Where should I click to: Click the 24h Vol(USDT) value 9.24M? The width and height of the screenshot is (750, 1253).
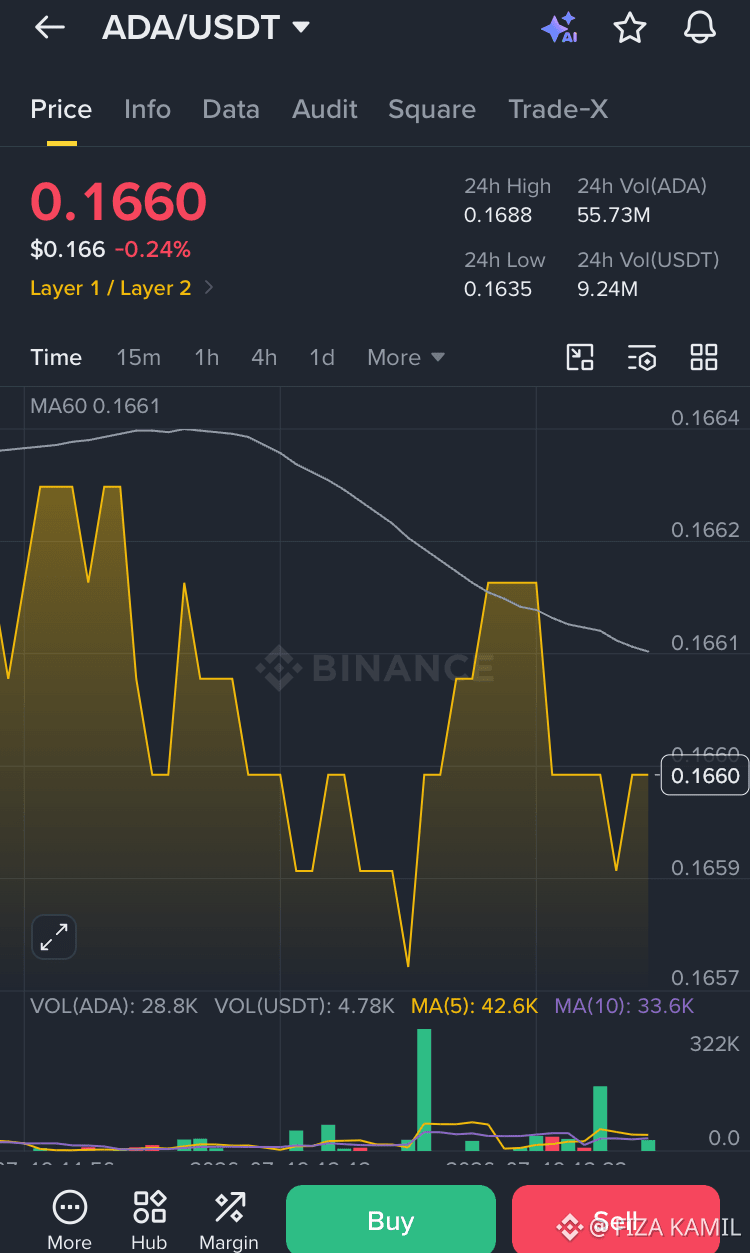pos(607,289)
